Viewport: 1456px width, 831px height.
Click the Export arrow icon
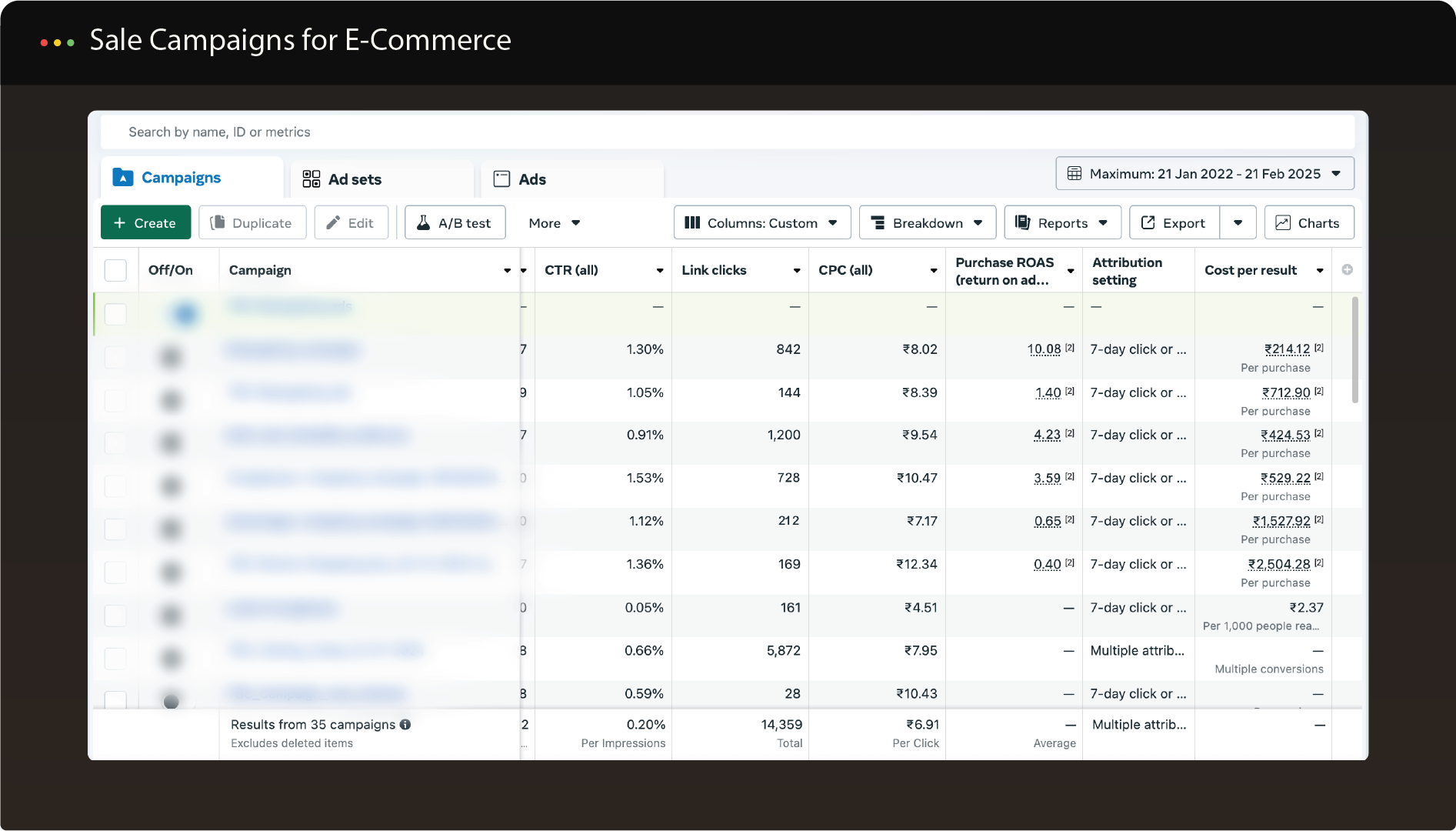pos(1148,222)
